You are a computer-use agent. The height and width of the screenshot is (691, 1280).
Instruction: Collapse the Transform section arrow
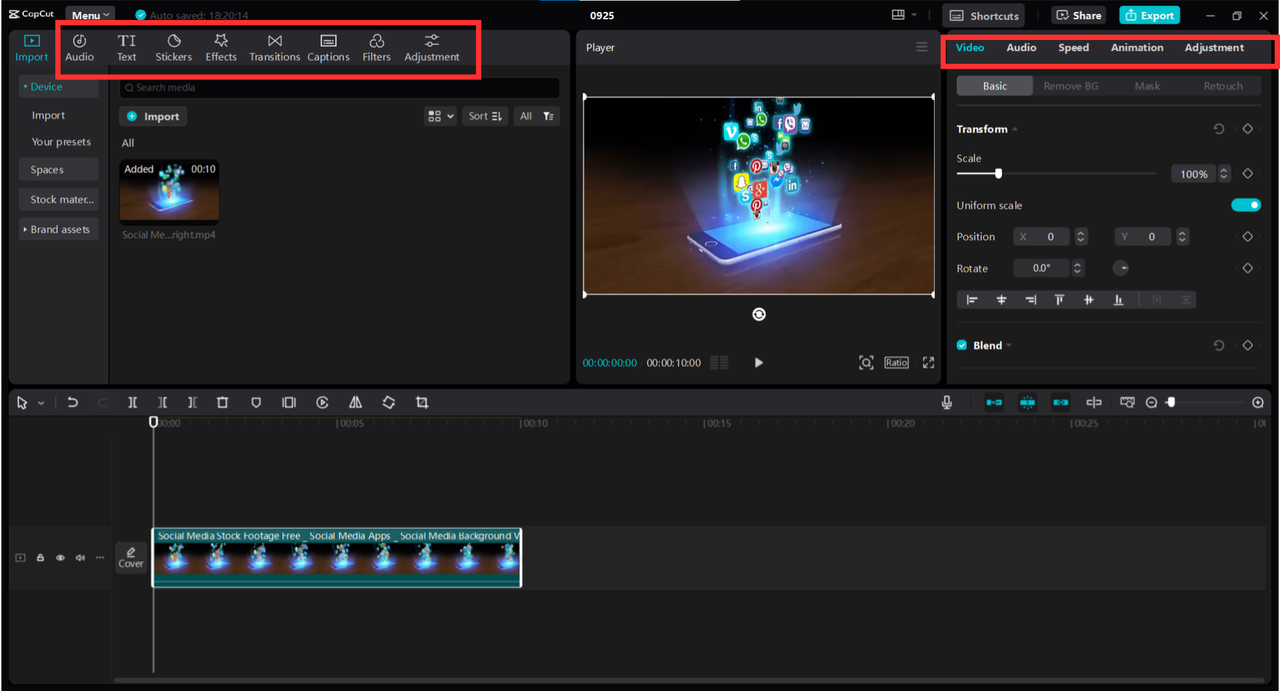[x=1015, y=129]
